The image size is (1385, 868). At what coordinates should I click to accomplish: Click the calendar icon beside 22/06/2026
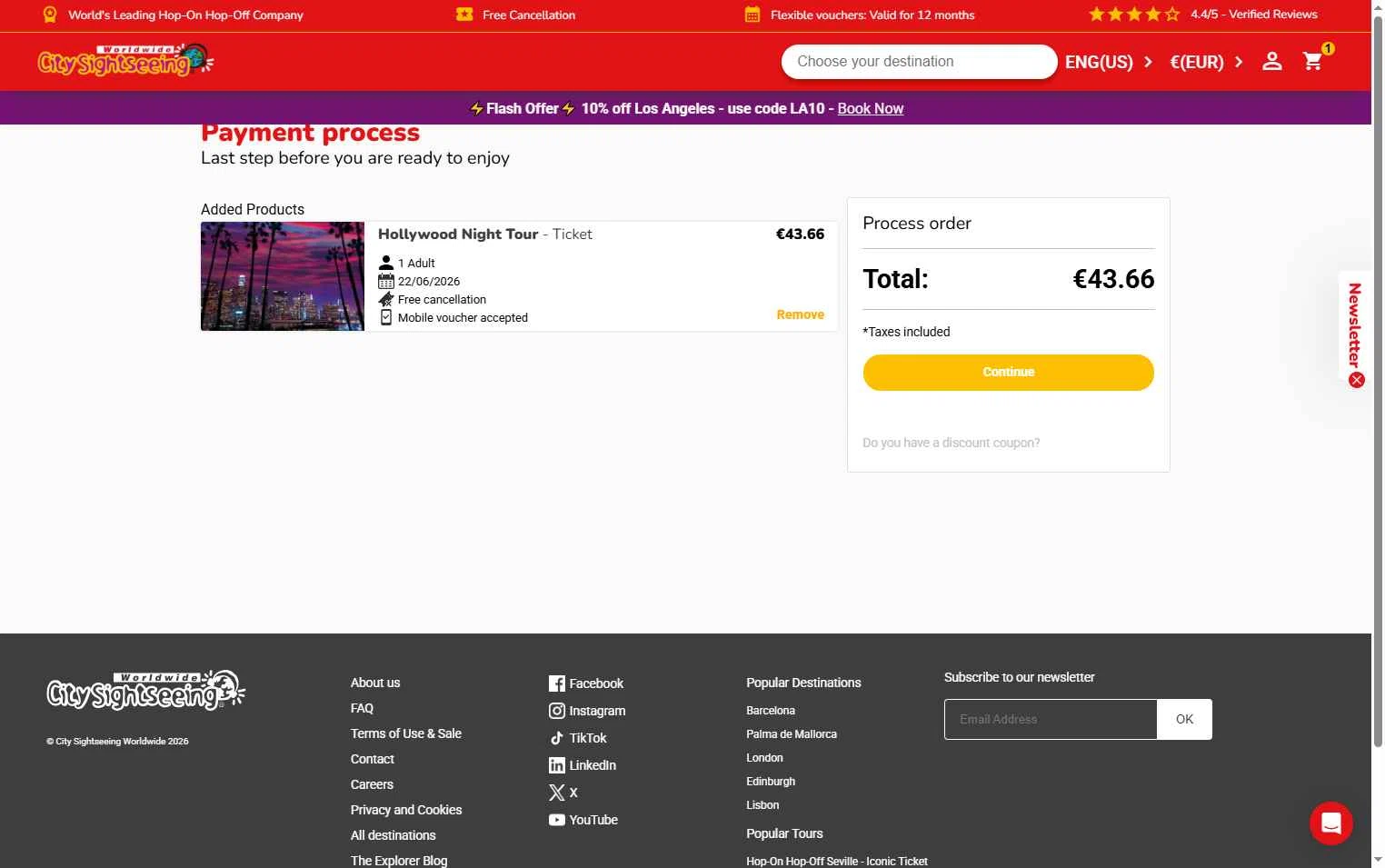pyautogui.click(x=386, y=282)
